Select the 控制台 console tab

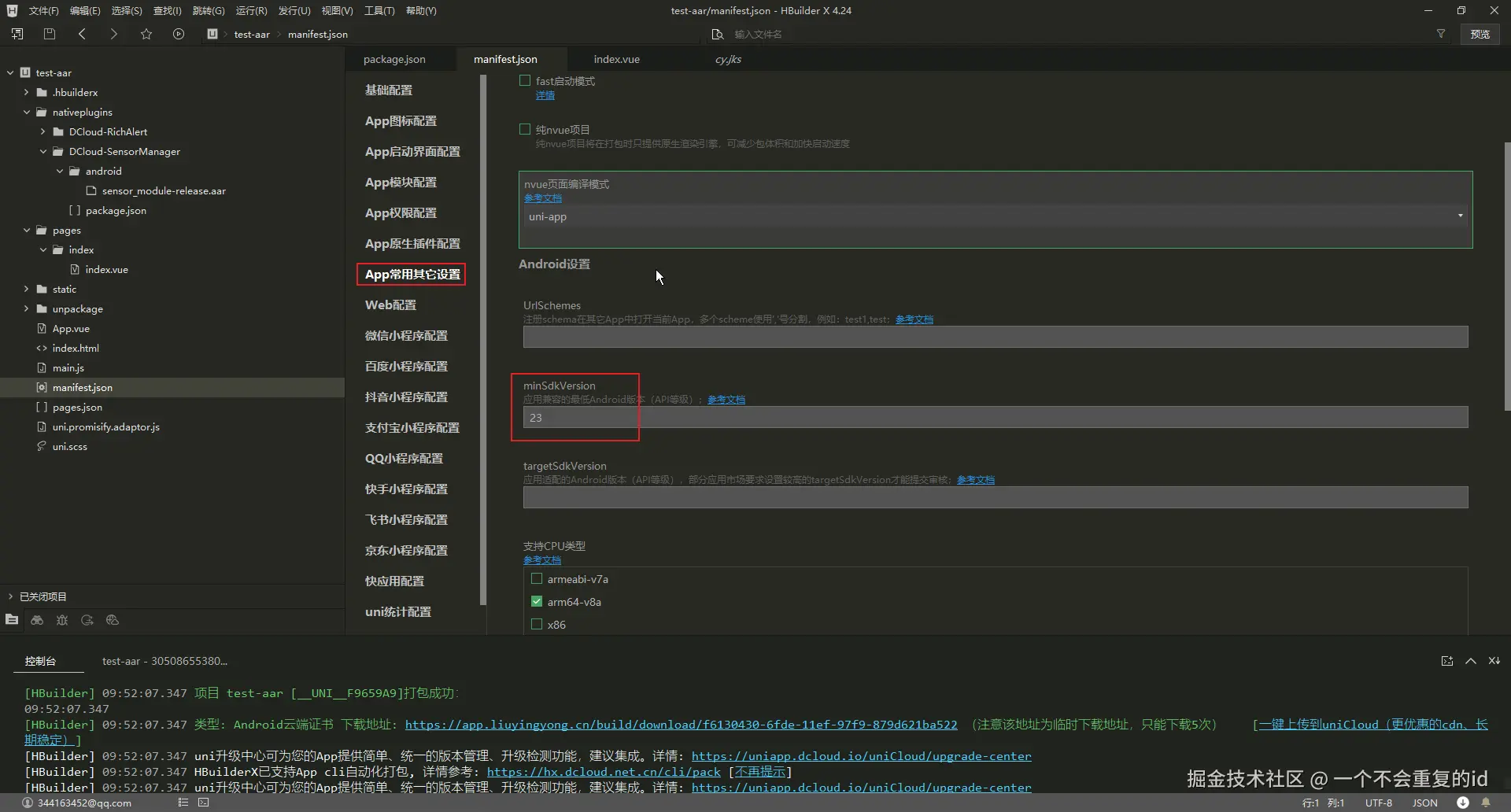tap(40, 661)
